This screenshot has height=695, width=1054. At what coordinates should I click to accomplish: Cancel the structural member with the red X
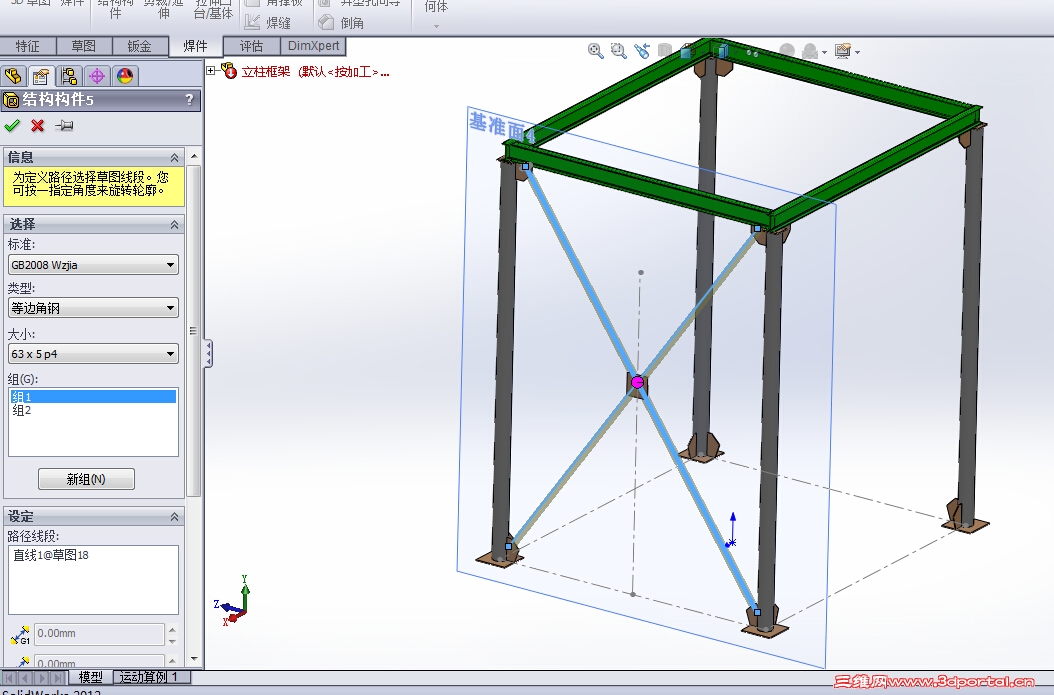38,126
